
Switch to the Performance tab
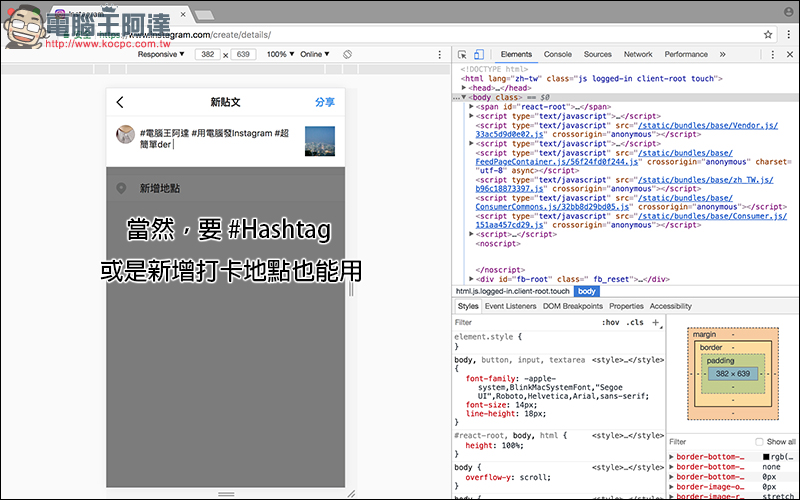pyautogui.click(x=686, y=54)
